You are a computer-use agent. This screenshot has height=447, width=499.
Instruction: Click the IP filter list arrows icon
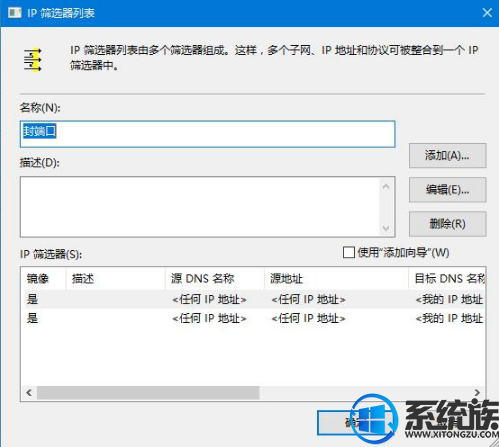click(33, 60)
